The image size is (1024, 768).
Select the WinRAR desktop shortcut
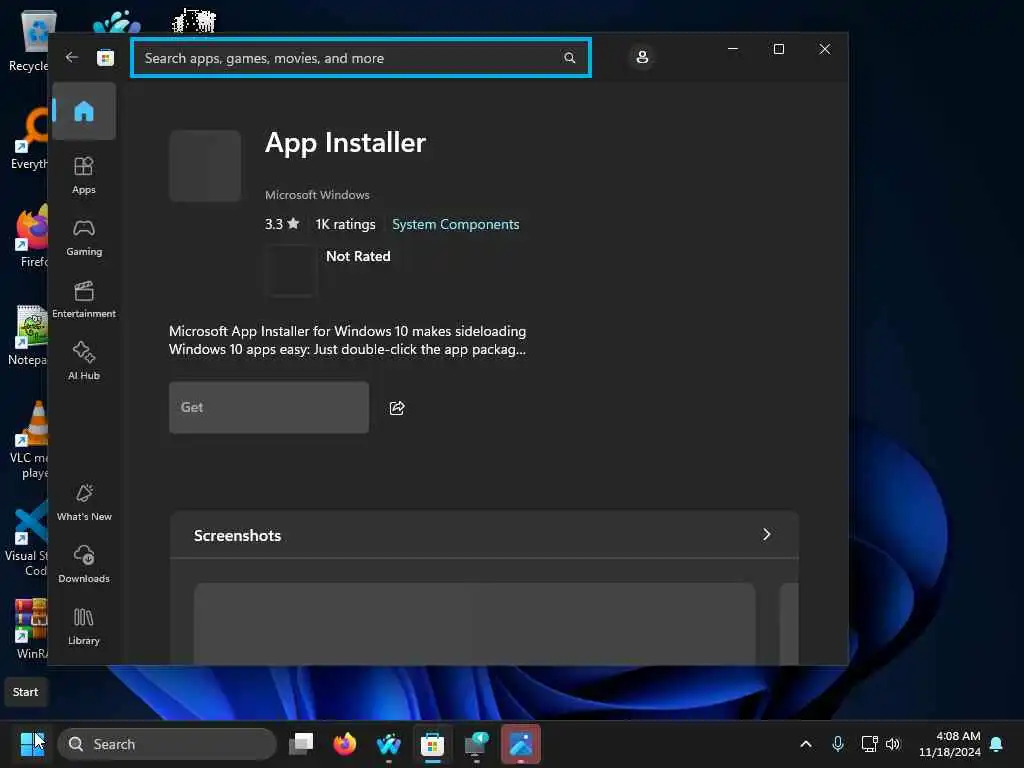coord(31,628)
